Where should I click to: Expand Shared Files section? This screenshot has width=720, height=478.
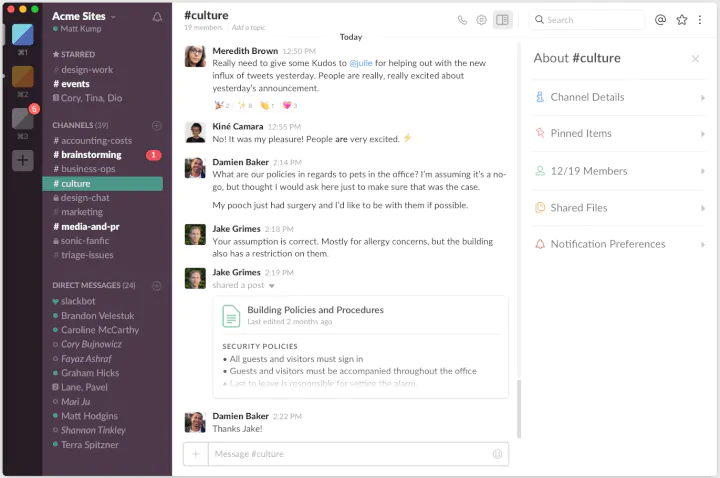pyautogui.click(x=619, y=208)
